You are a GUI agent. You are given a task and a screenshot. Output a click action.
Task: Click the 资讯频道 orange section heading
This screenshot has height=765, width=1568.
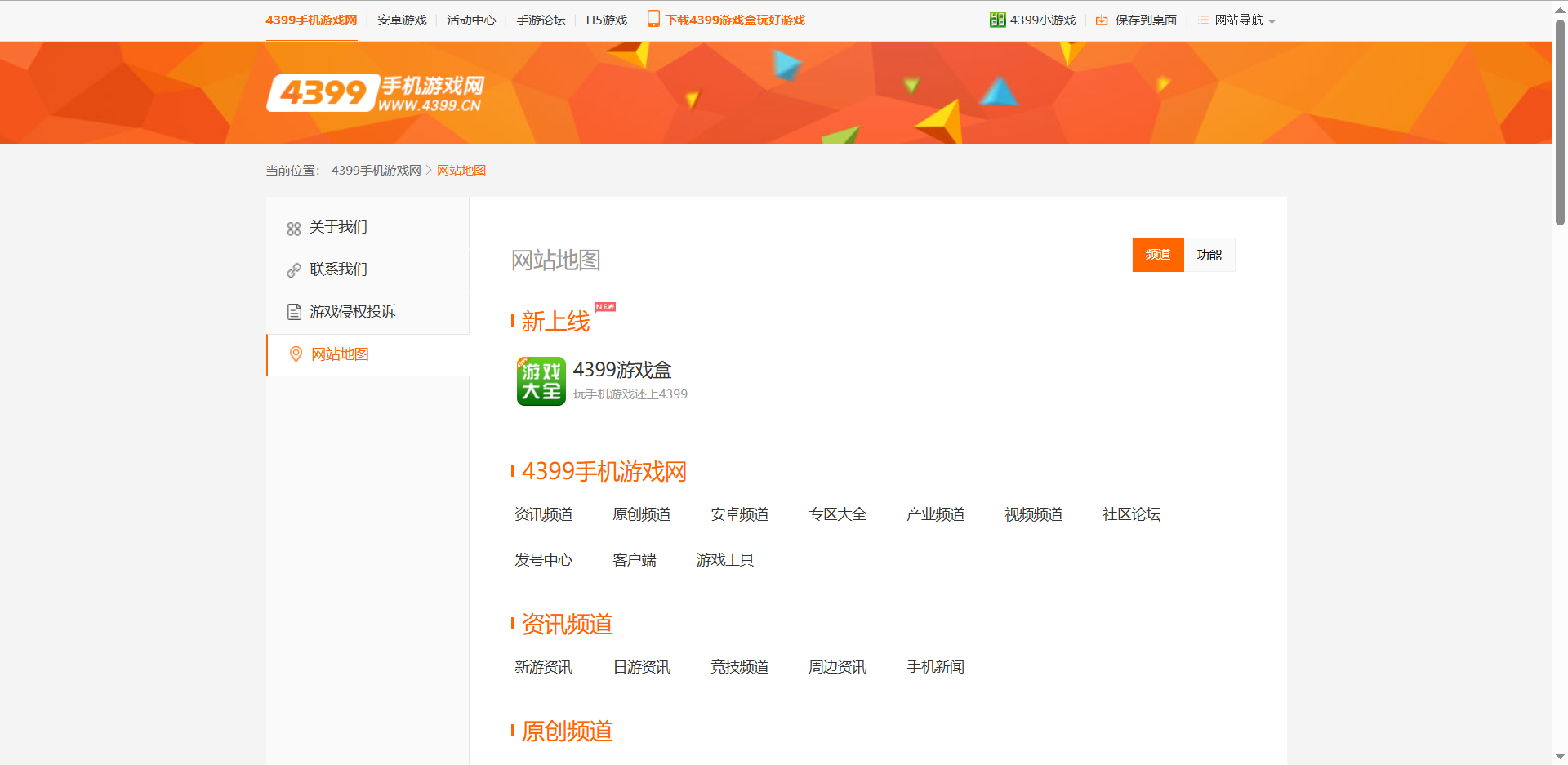pos(567,625)
